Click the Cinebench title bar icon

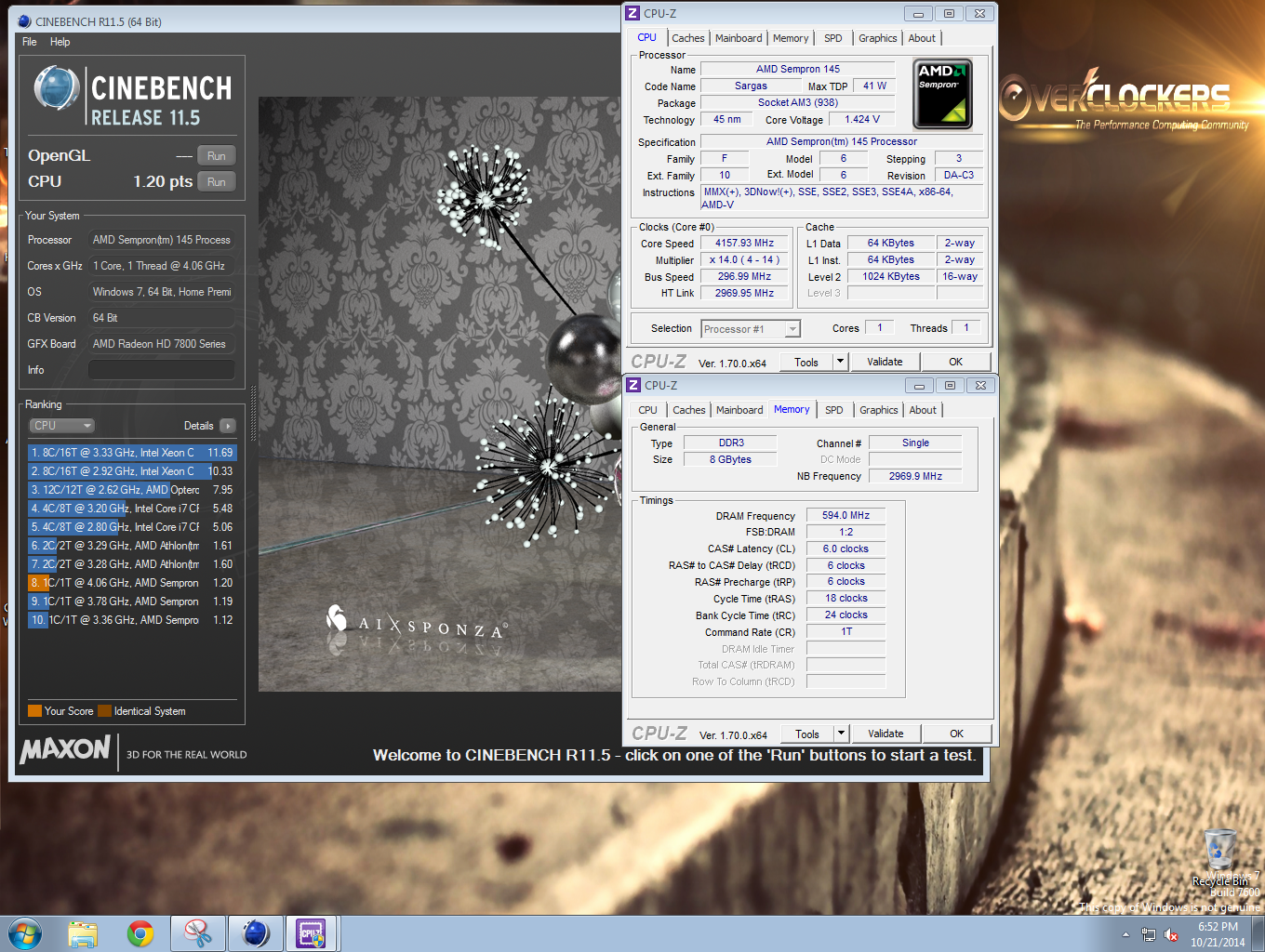pyautogui.click(x=24, y=21)
